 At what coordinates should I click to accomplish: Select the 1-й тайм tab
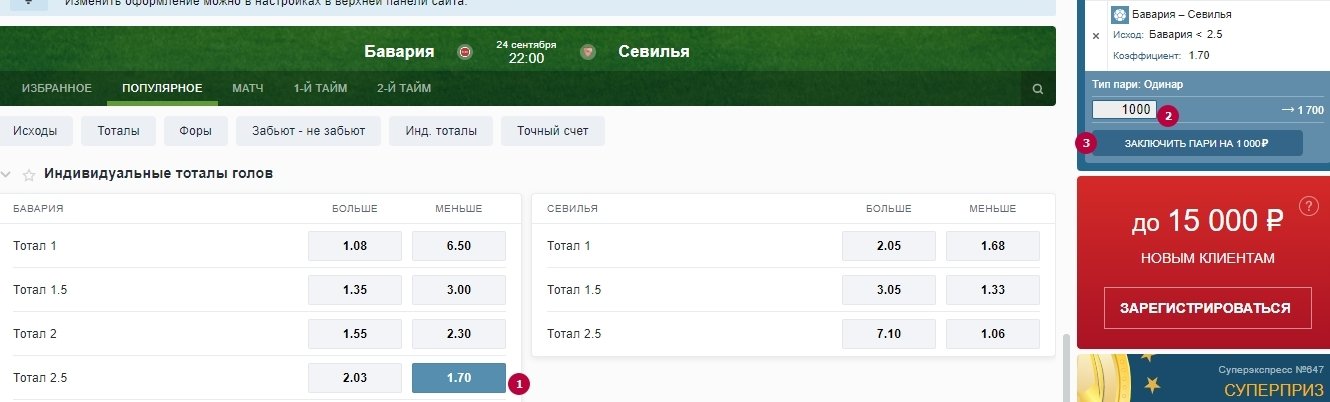[x=320, y=88]
